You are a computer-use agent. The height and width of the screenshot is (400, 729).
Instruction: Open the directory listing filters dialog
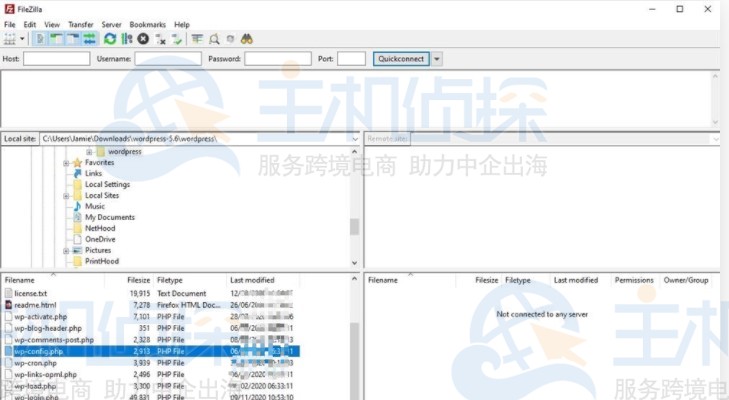tap(197, 39)
